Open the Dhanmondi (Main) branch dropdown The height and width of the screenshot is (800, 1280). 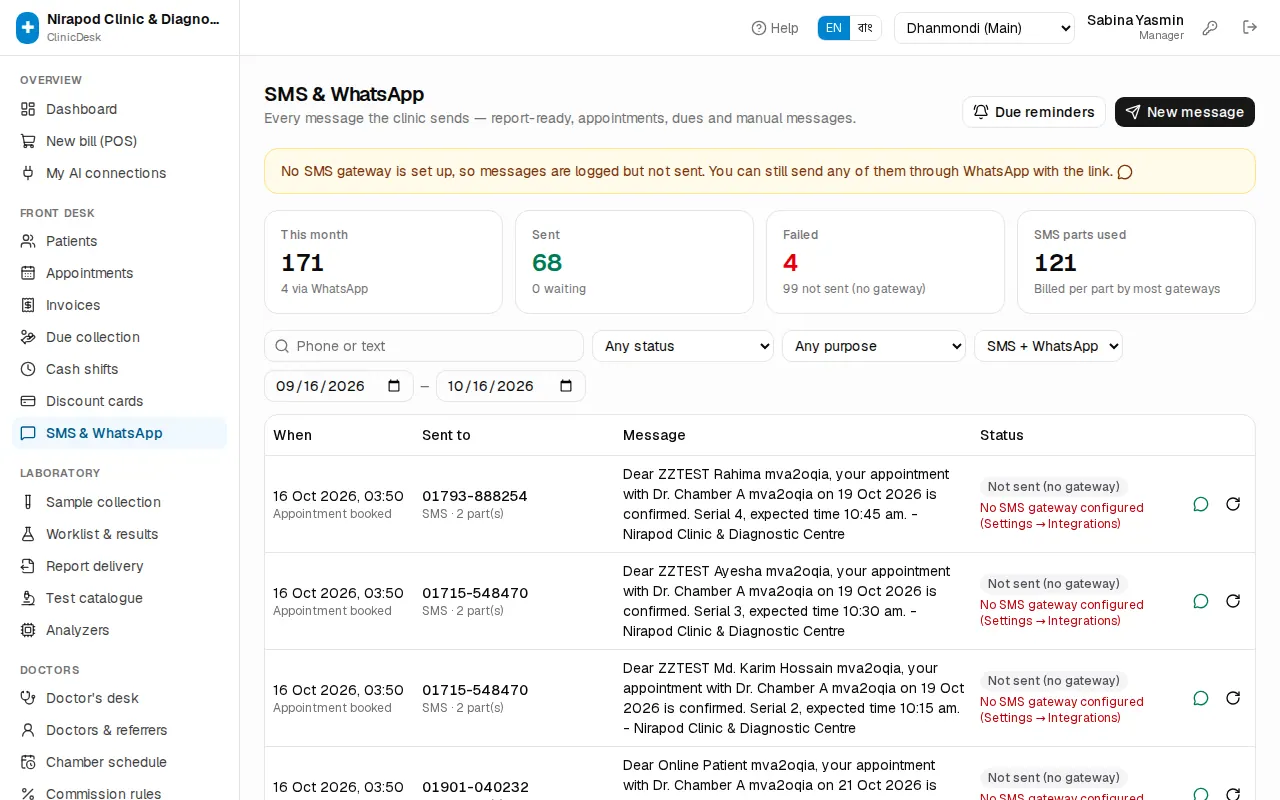[984, 28]
